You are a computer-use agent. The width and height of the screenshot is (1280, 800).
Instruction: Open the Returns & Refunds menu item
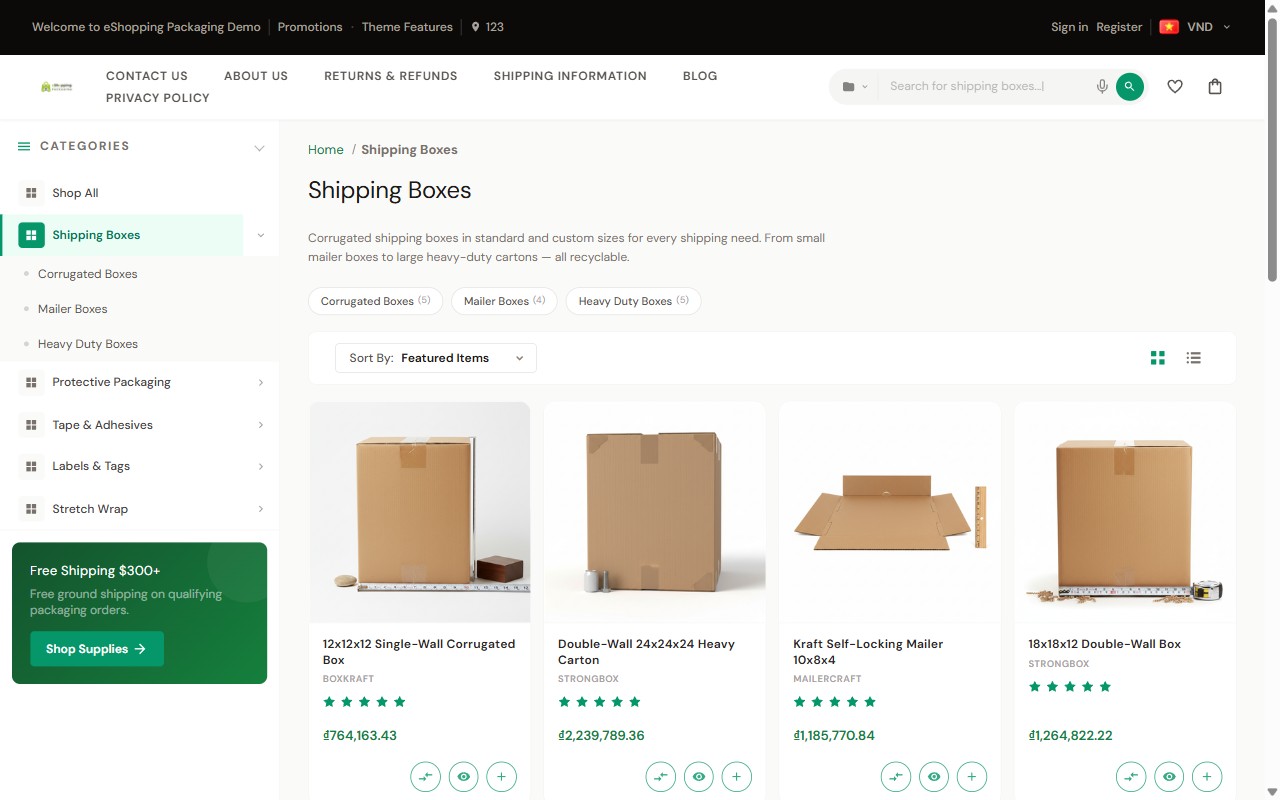point(391,76)
